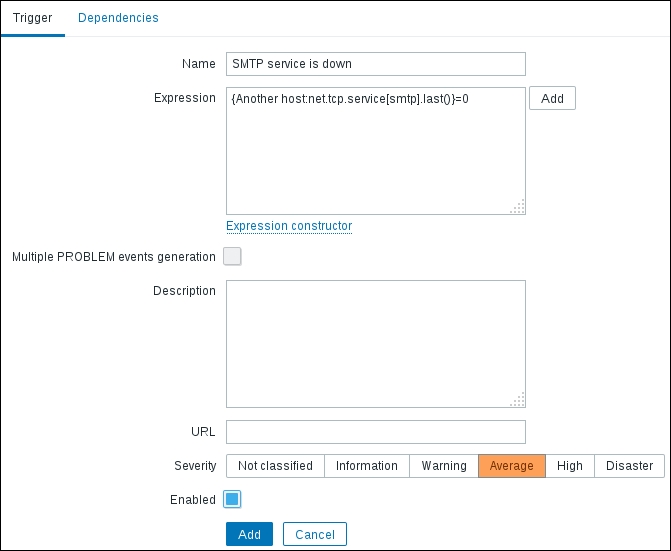This screenshot has width=671, height=551.
Task: Grab the Description box resize handle
Action: (x=518, y=401)
